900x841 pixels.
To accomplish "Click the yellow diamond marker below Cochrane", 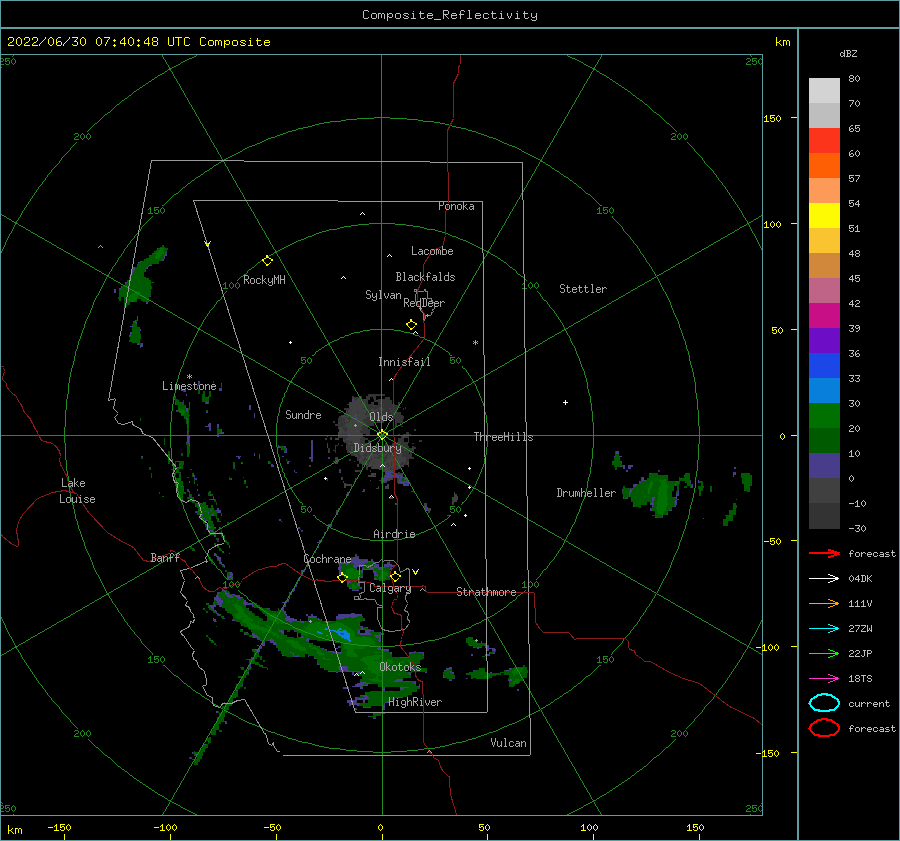I will click(343, 578).
